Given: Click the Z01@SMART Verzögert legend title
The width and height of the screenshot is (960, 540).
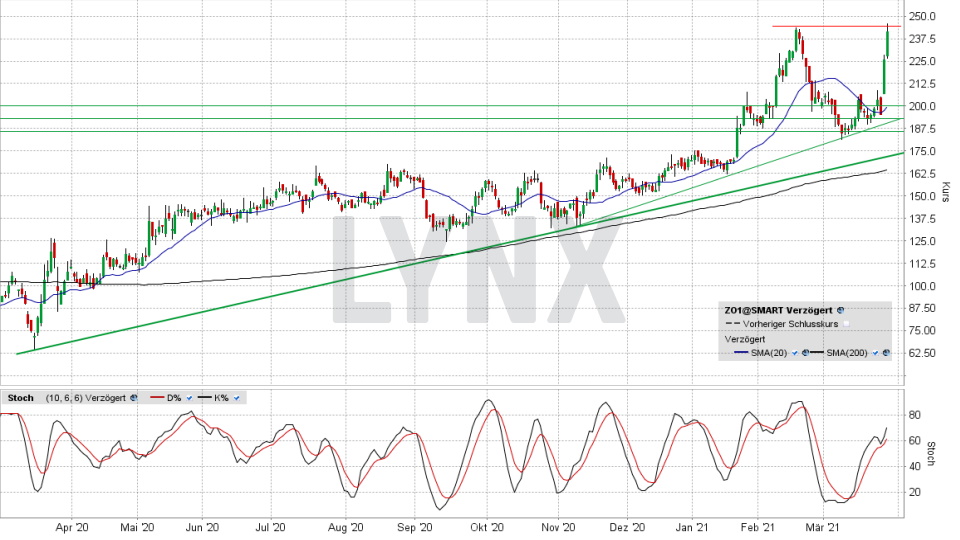Looking at the screenshot, I should coord(778,311).
